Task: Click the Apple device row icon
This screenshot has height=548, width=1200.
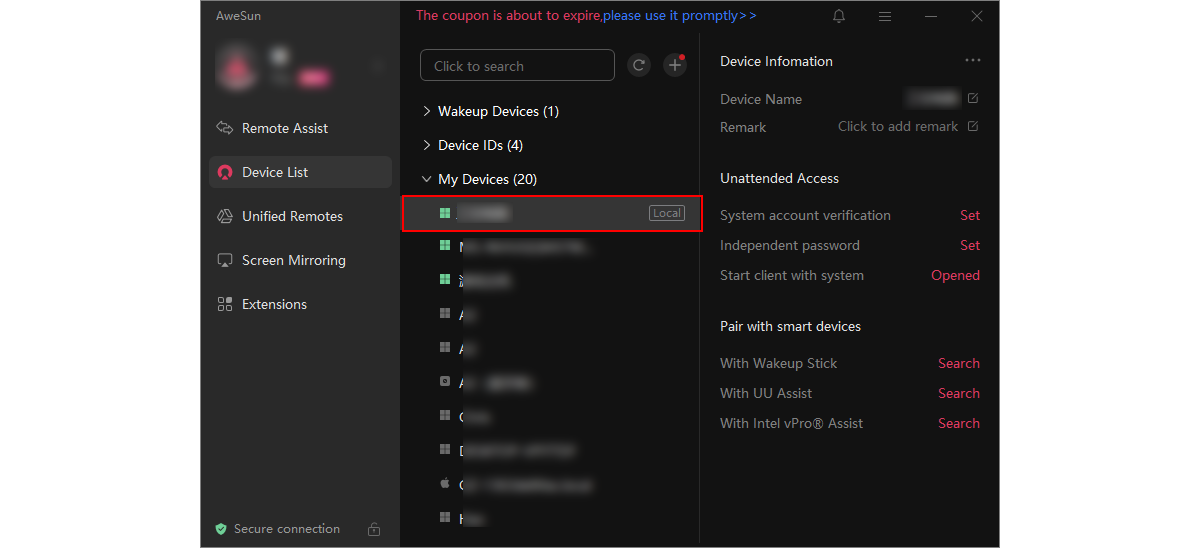Action: click(445, 483)
